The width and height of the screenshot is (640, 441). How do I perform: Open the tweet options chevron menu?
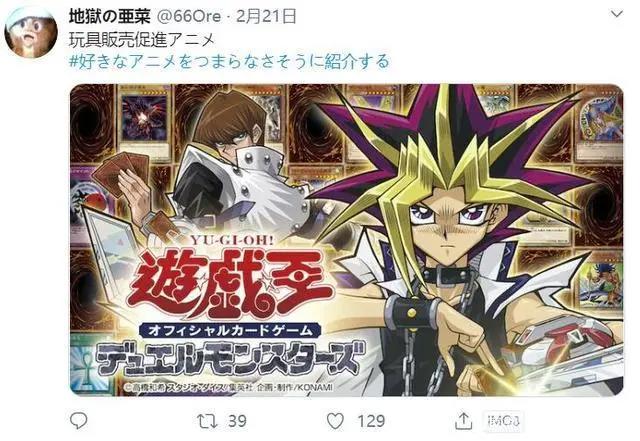point(616,14)
